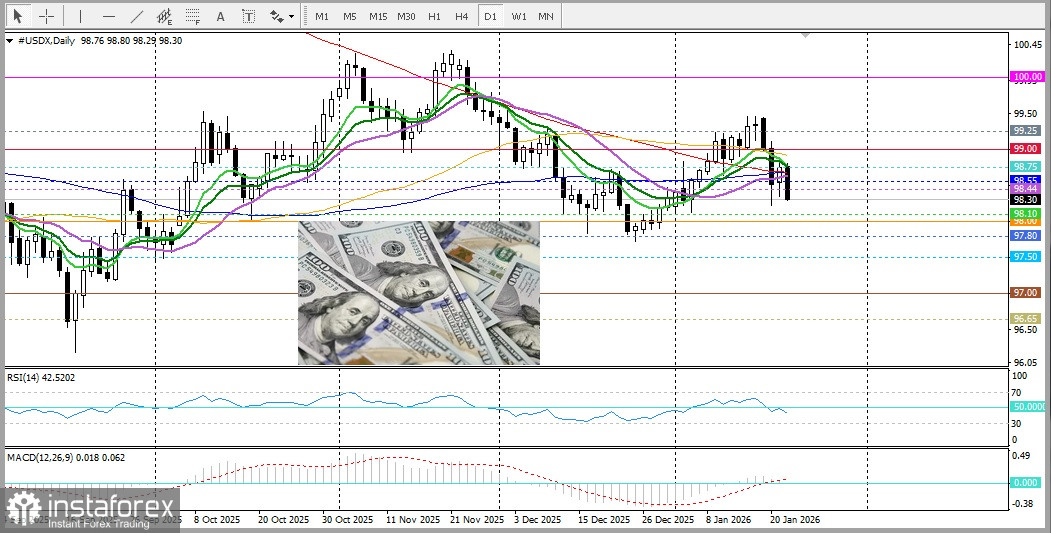Click the 8 Jan 2026 date label
Viewport: 1051px width, 533px height.
[x=727, y=520]
